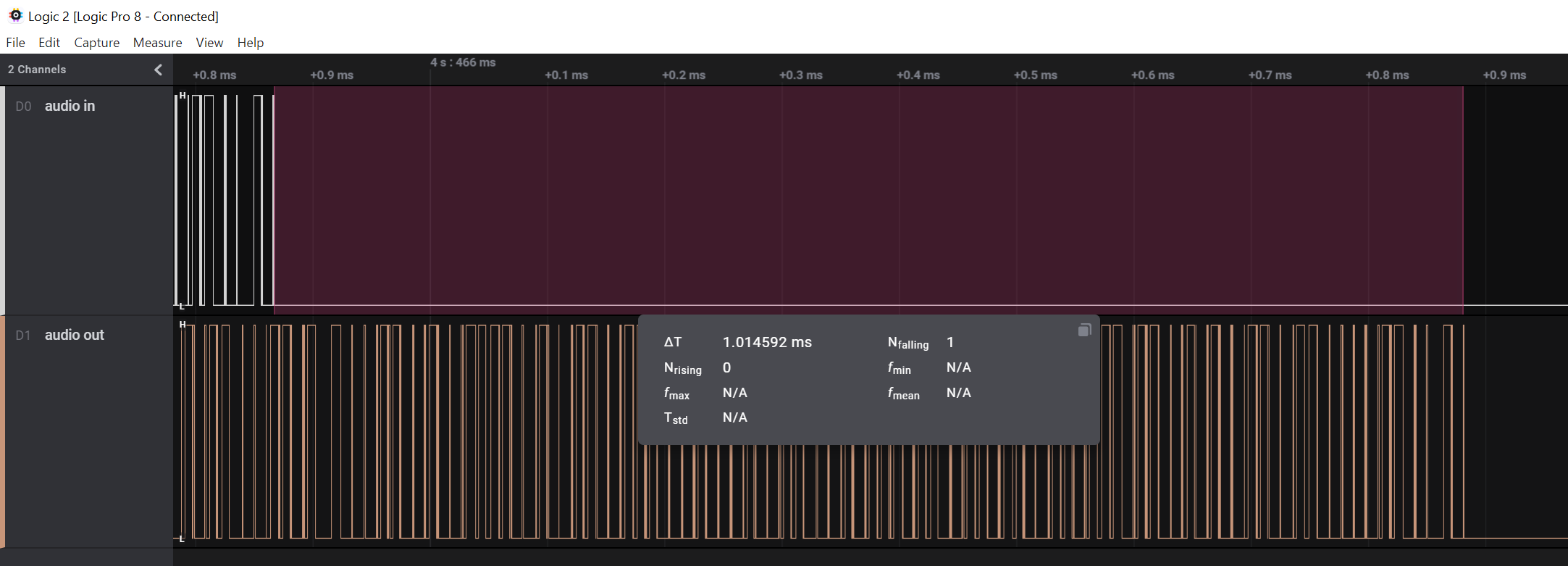This screenshot has height=566, width=1568.
Task: Click the 4 s : 466 ms timeline marker
Action: (463, 62)
